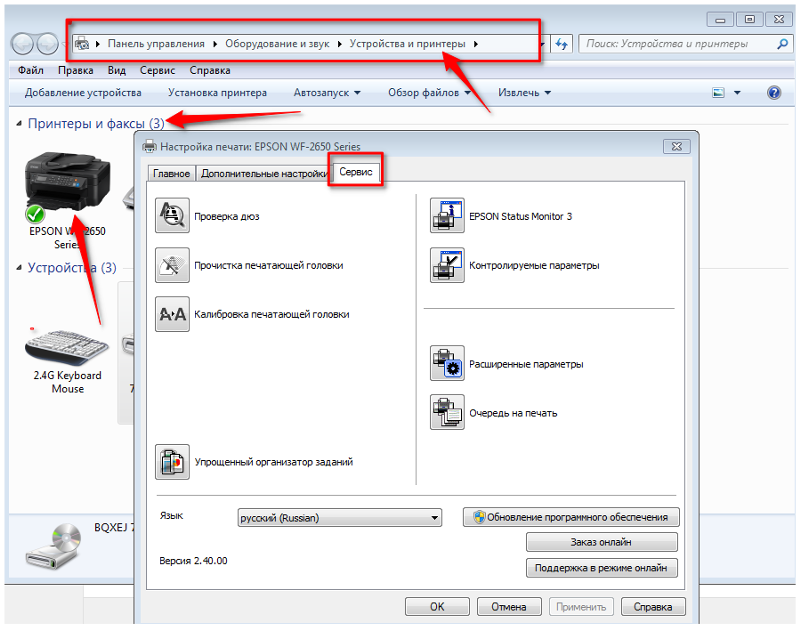800x628 pixels.
Task: Click the Отмена button
Action: (509, 607)
